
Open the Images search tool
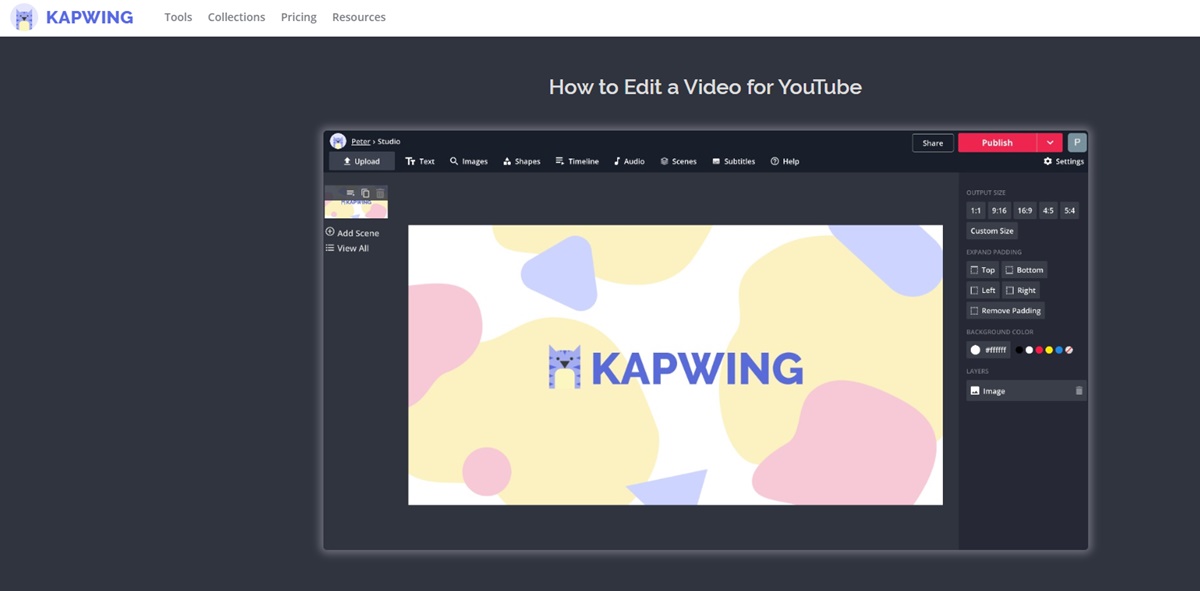pos(468,161)
